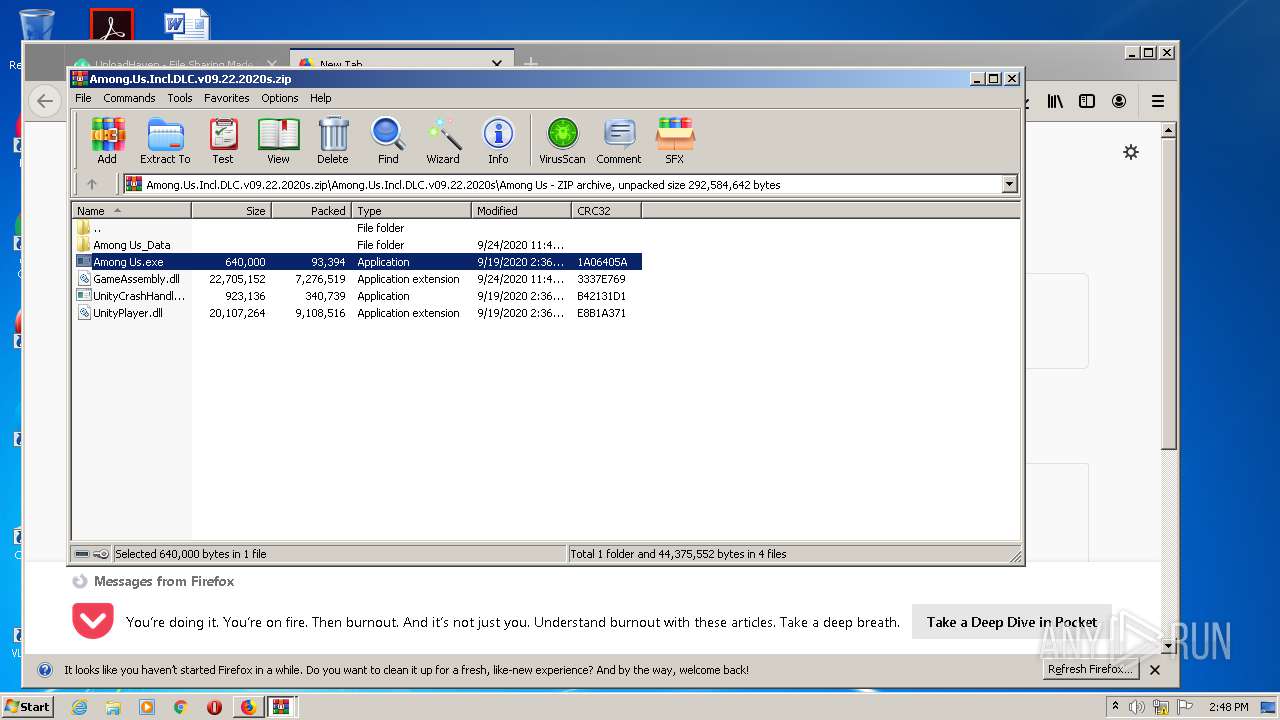Click the drive icon in WinRAR status bar

(82, 554)
